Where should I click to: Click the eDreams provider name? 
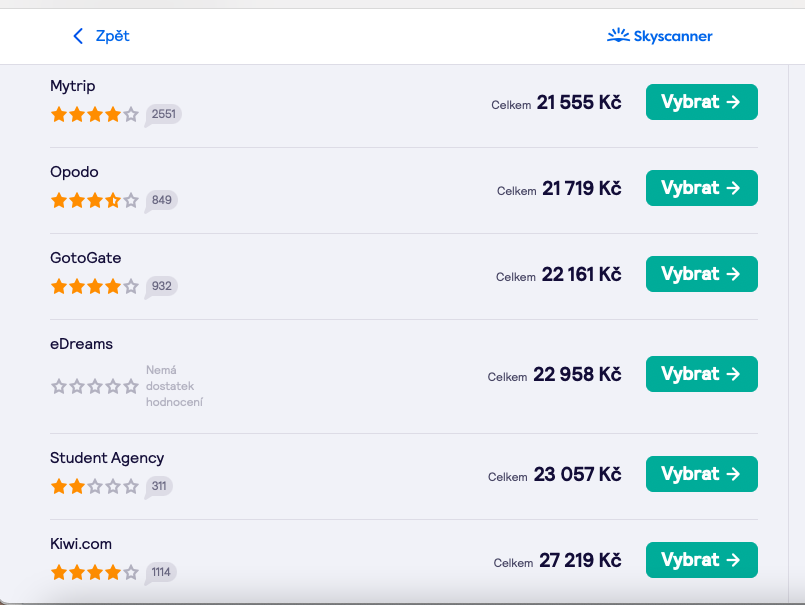point(81,344)
